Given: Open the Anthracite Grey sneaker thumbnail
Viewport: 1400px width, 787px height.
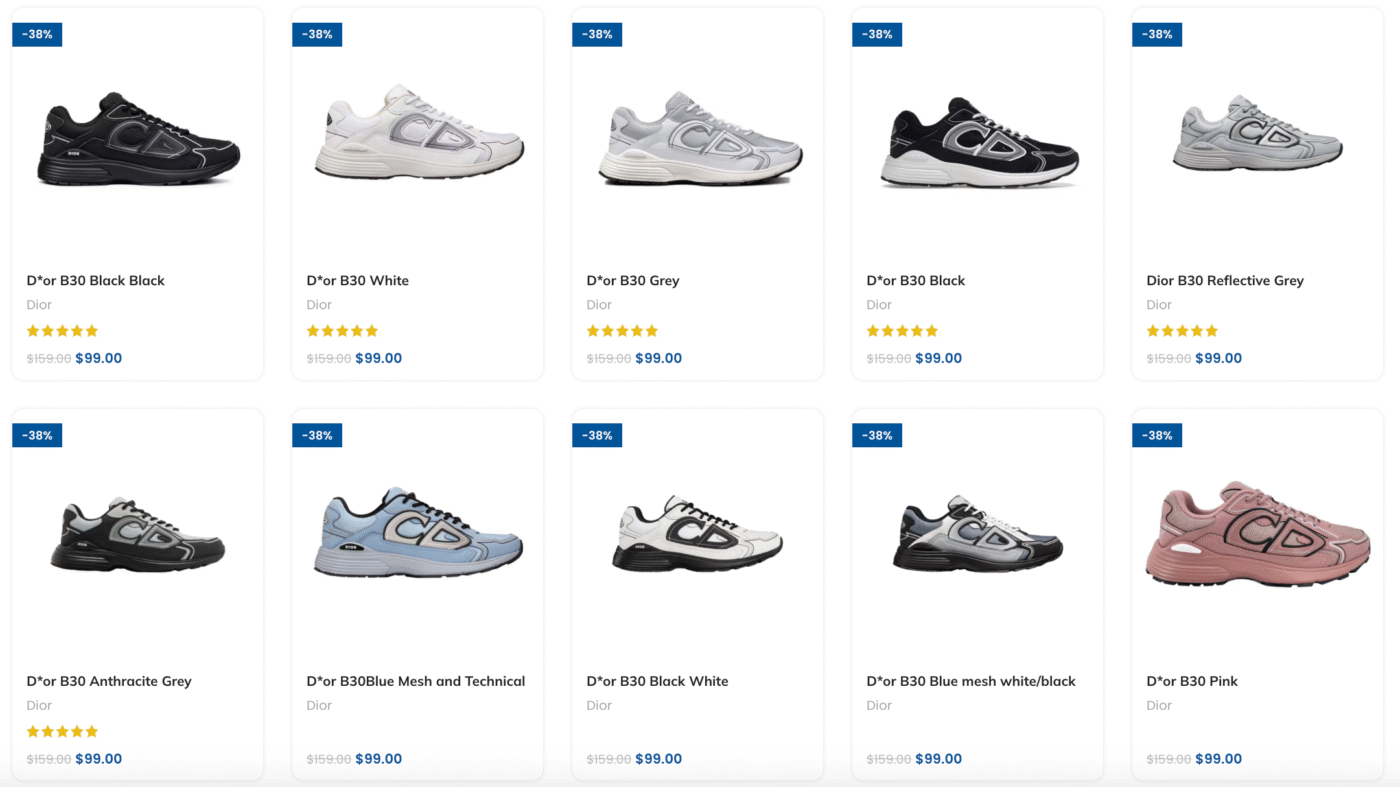Looking at the screenshot, I should [x=138, y=535].
